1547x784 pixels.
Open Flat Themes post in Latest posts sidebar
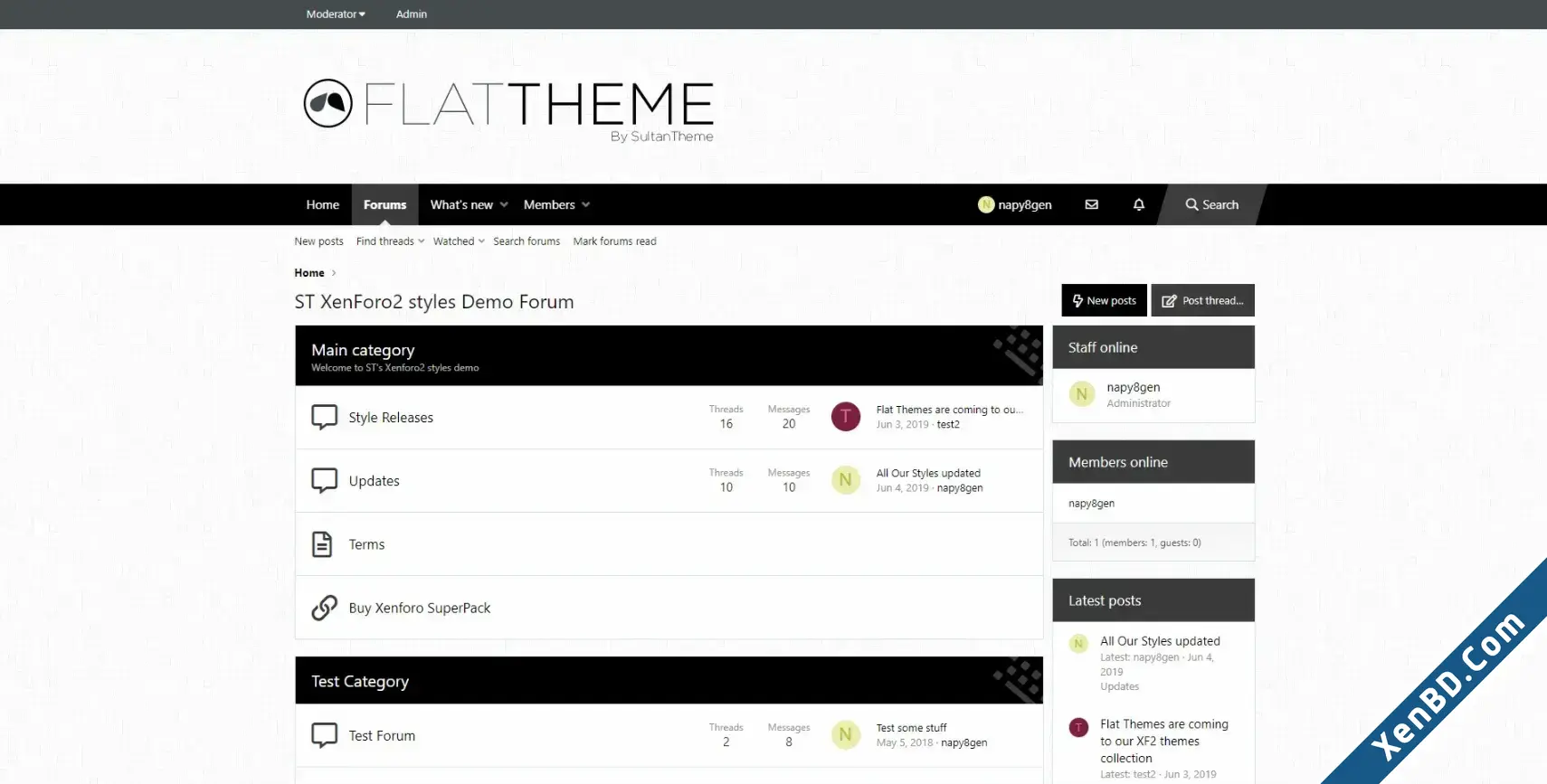1164,741
